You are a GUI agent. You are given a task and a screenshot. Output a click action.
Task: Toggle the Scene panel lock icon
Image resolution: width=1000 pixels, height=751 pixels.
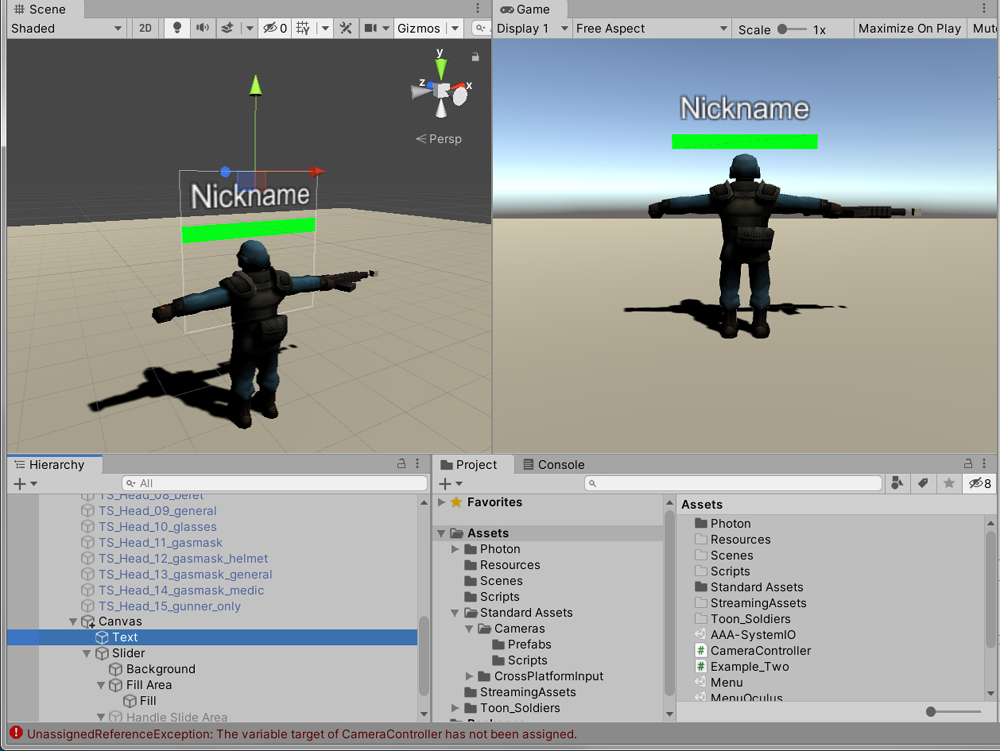click(475, 57)
